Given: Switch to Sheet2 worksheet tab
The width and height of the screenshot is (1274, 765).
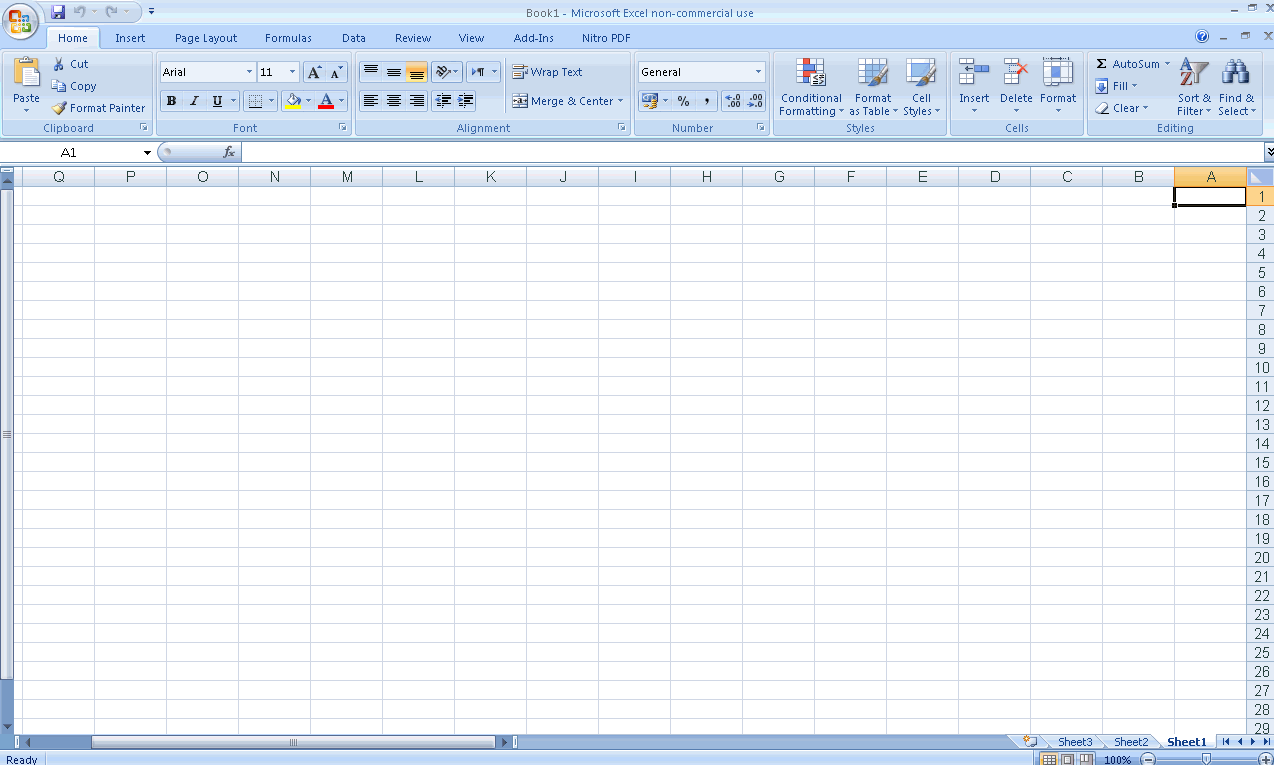Looking at the screenshot, I should pyautogui.click(x=1130, y=742).
